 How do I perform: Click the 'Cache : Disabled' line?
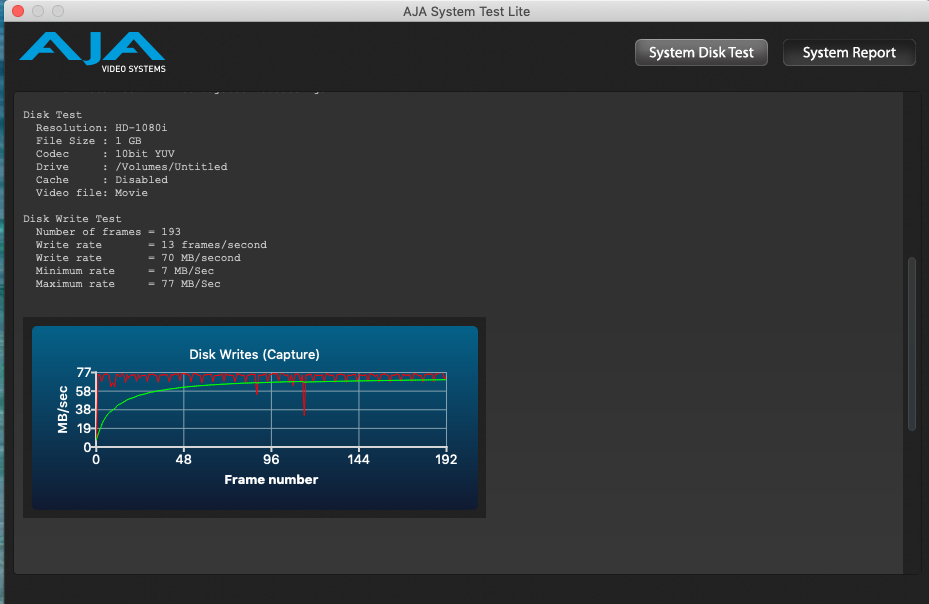coord(102,180)
